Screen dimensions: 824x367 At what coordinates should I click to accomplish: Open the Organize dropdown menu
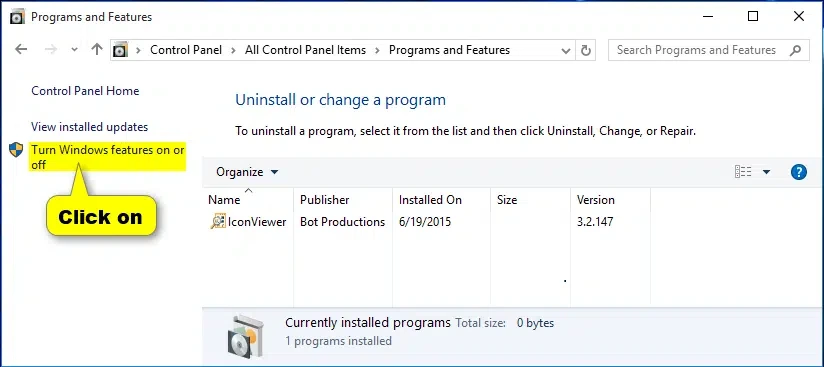[247, 172]
